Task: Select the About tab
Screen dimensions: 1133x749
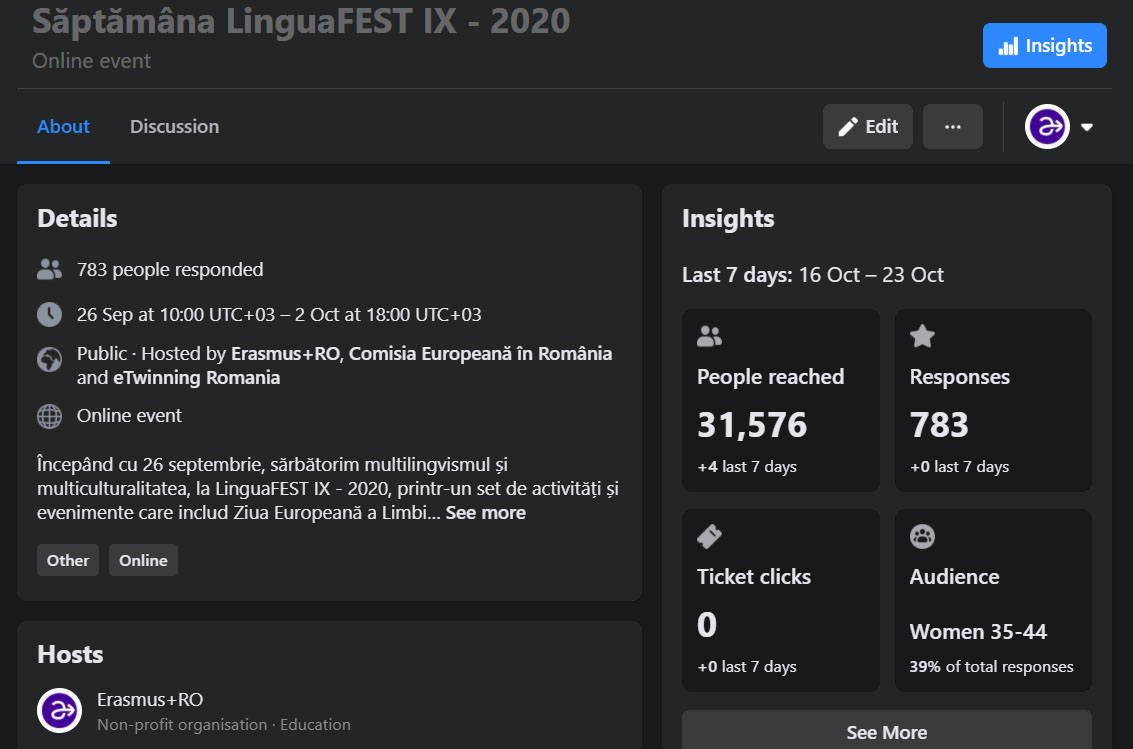Action: [63, 127]
